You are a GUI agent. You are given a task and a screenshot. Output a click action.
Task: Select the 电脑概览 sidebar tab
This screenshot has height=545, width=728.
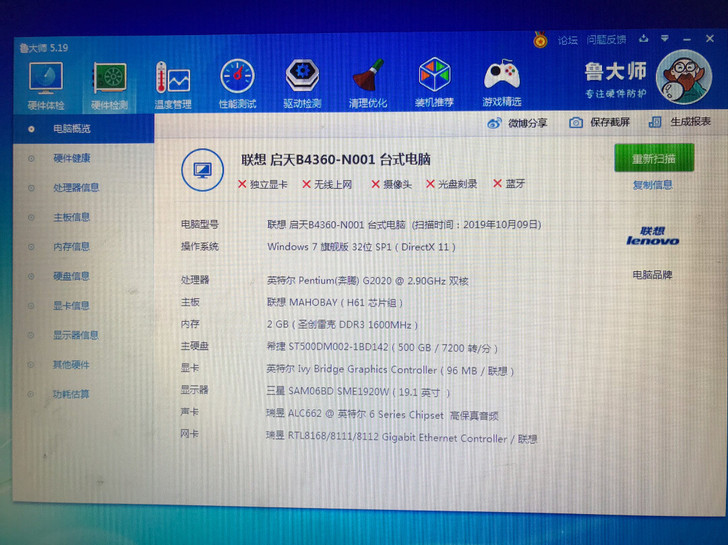click(84, 129)
